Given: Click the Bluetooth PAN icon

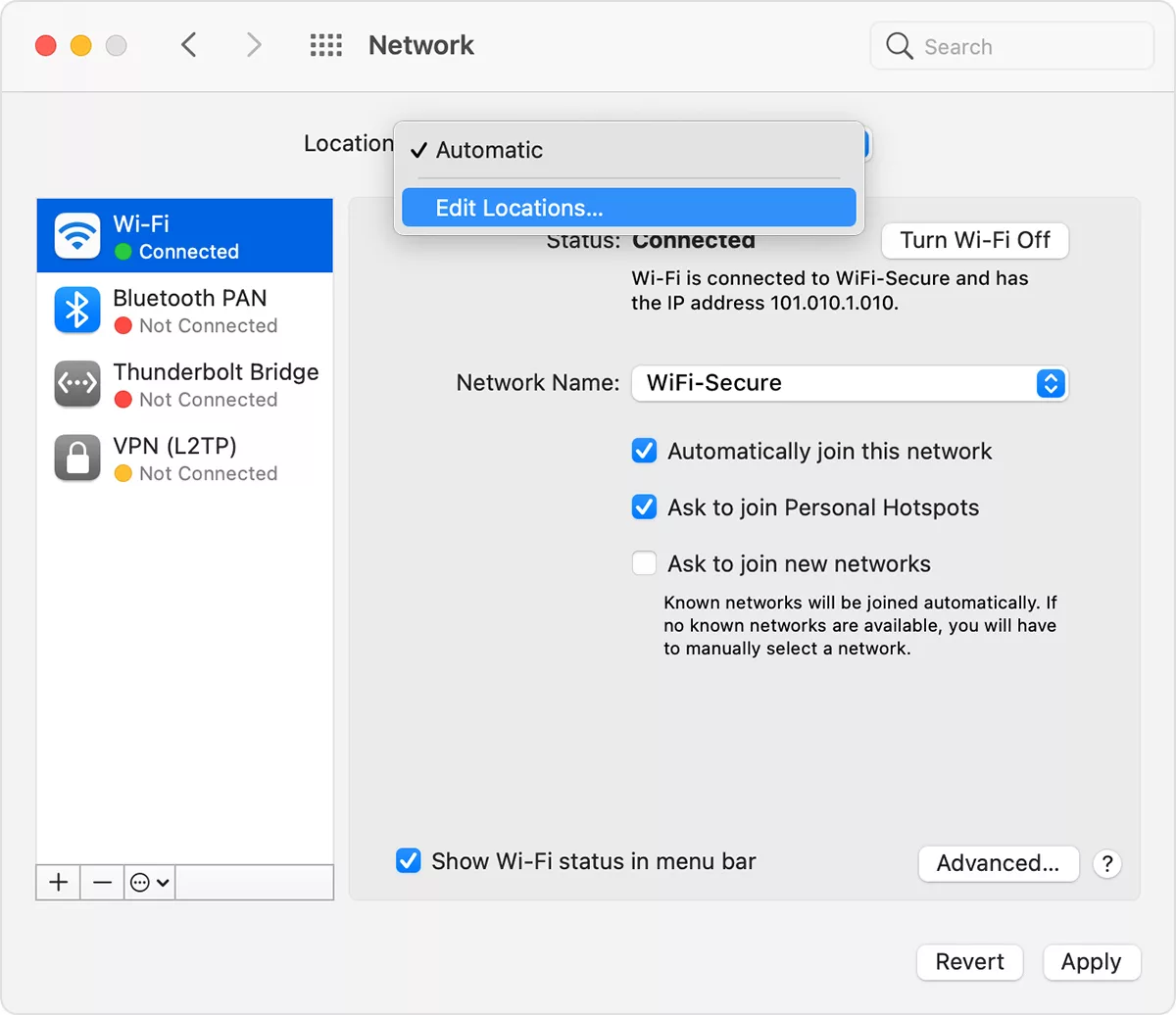Looking at the screenshot, I should coord(76,310).
